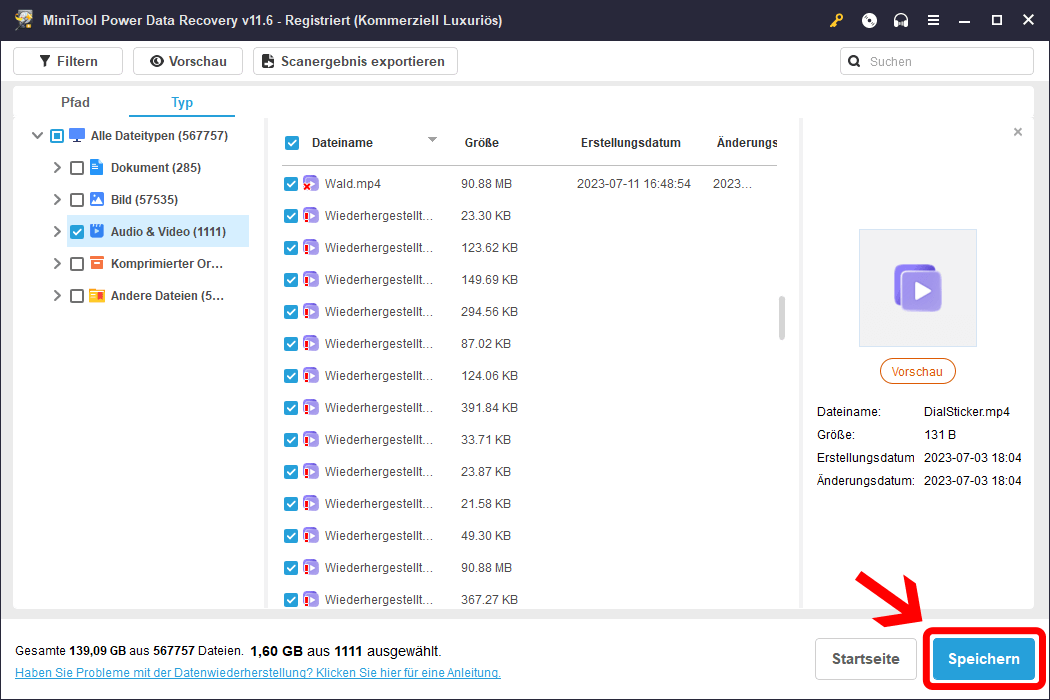Click the Bild category image icon
The image size is (1050, 700).
coord(97,199)
